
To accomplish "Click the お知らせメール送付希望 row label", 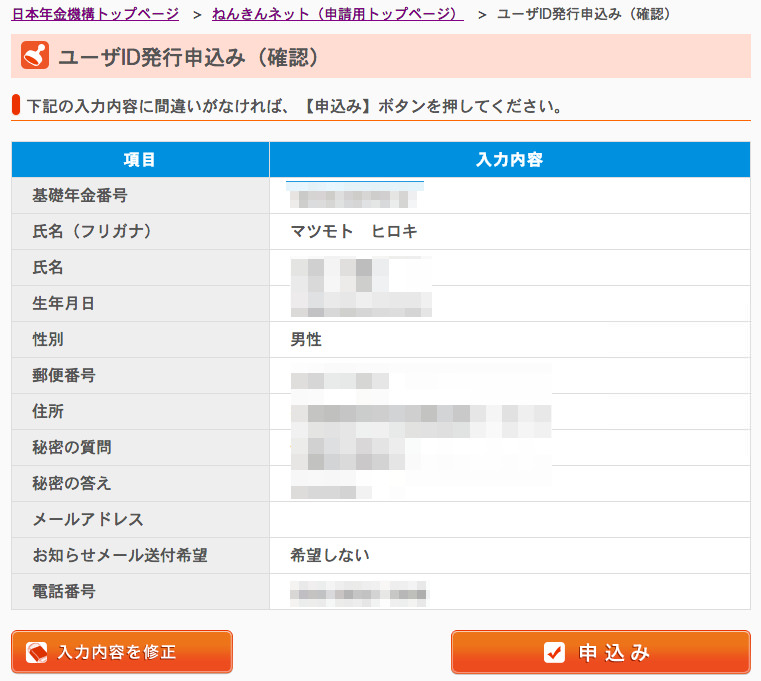I will 119,556.
